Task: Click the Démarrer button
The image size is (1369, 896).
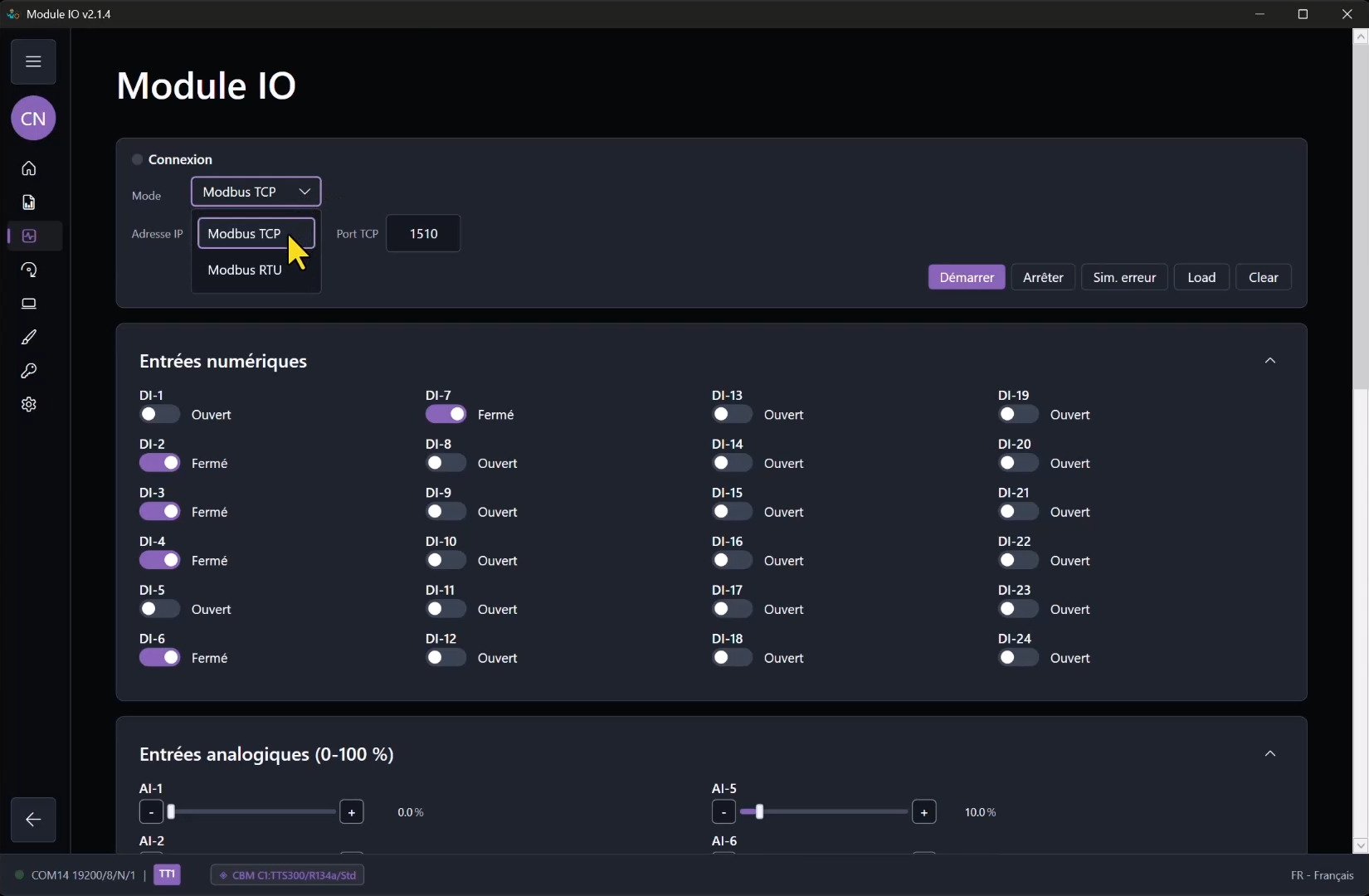Action: click(x=967, y=277)
